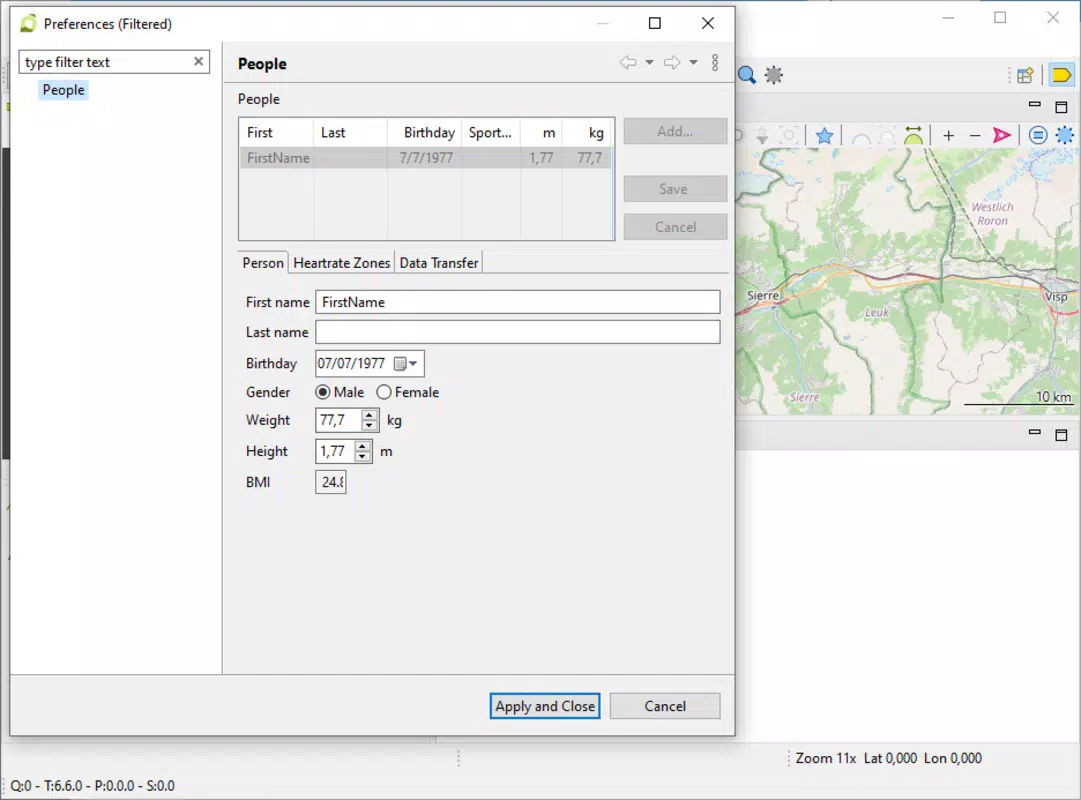Click the dimmed frame icon on map toolbar
The height and width of the screenshot is (800, 1081).
789,135
